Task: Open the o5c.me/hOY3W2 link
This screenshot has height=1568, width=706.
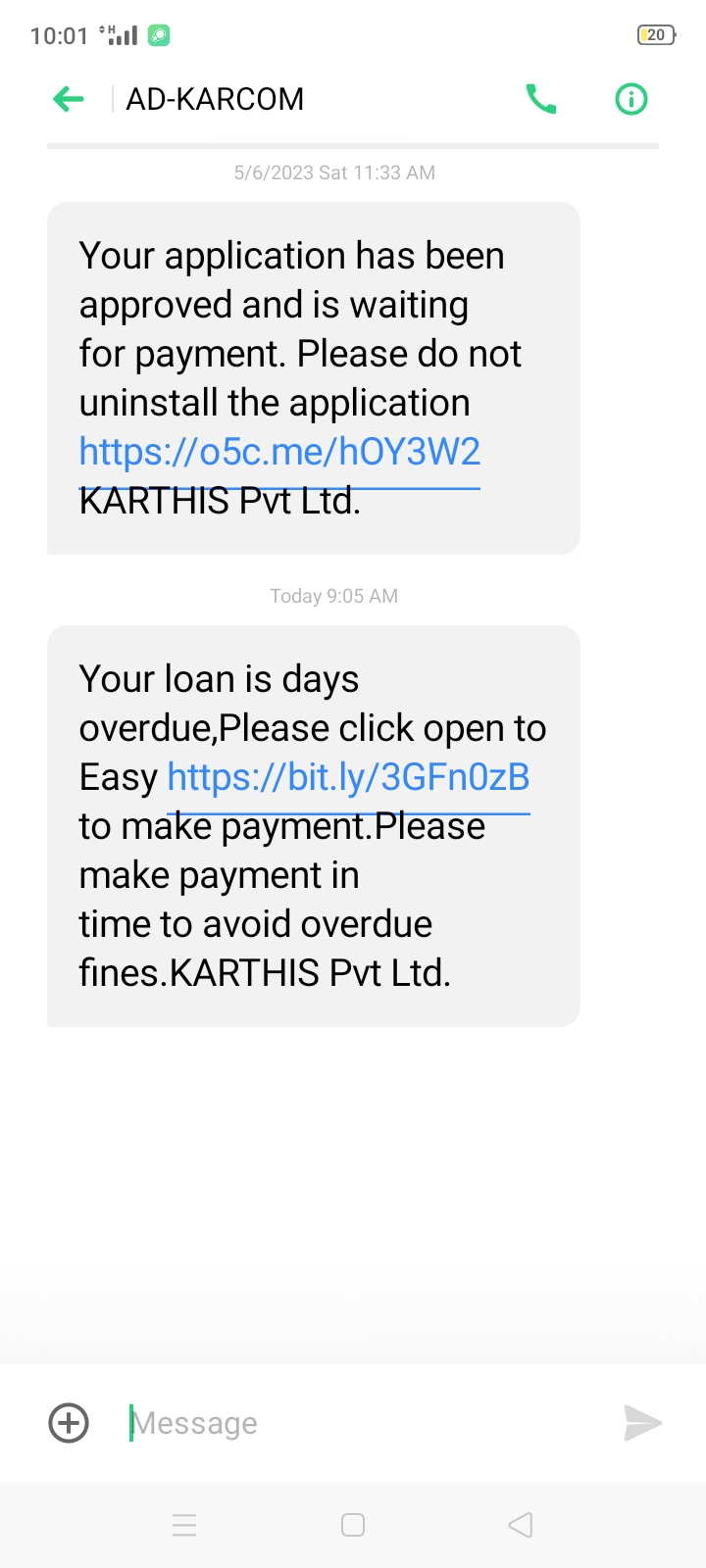Action: pos(279,452)
